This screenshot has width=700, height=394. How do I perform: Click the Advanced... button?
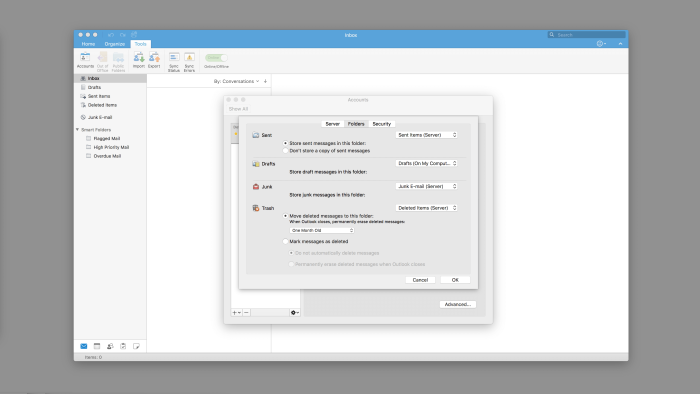point(458,304)
